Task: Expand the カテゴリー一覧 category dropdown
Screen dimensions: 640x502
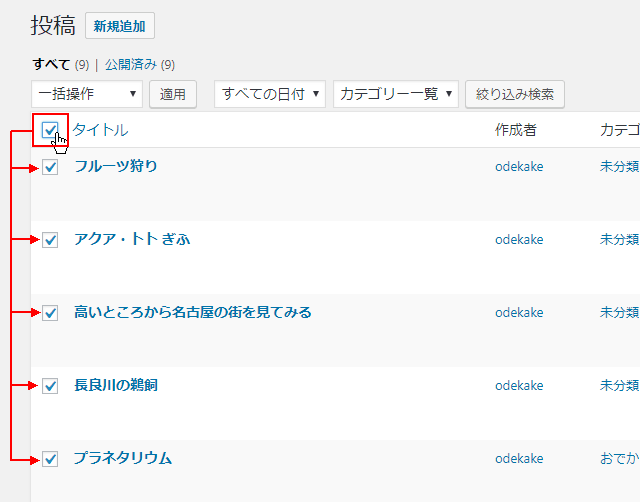Action: point(396,94)
